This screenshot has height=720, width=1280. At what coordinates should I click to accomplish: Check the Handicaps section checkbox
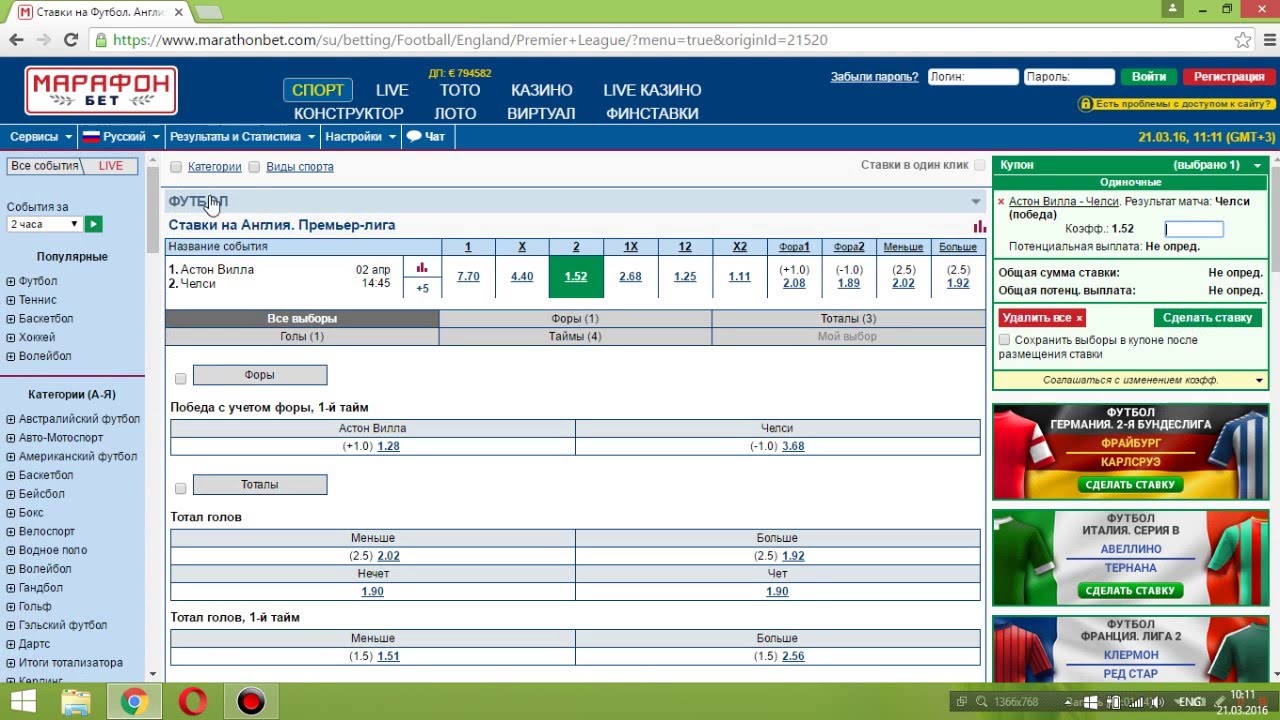pos(181,378)
